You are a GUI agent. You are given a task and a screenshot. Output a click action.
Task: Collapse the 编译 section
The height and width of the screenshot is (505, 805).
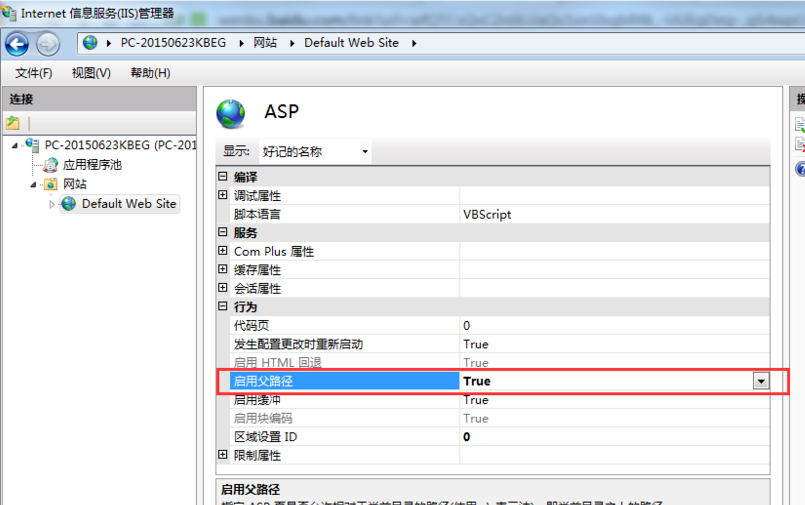[223, 177]
